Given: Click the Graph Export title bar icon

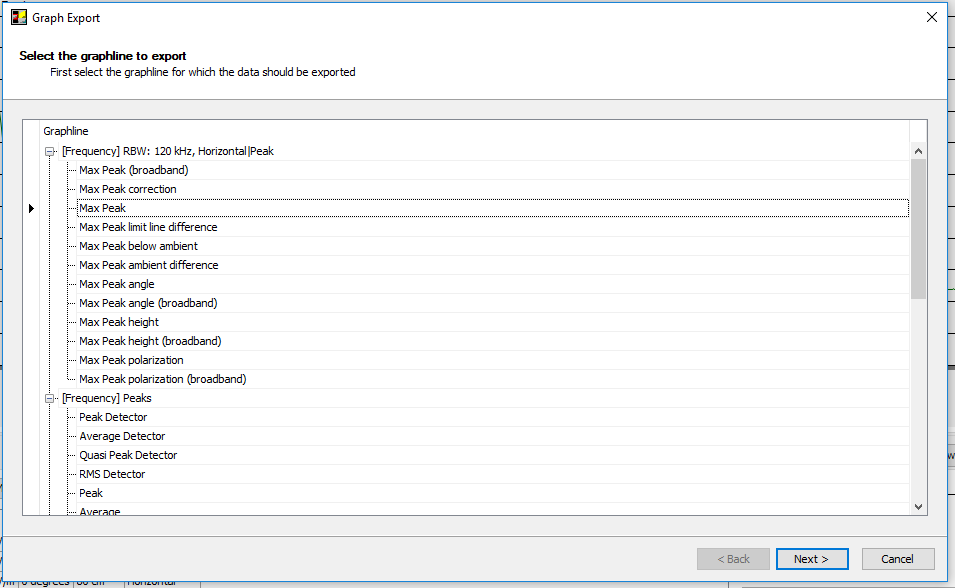Looking at the screenshot, I should [18, 17].
